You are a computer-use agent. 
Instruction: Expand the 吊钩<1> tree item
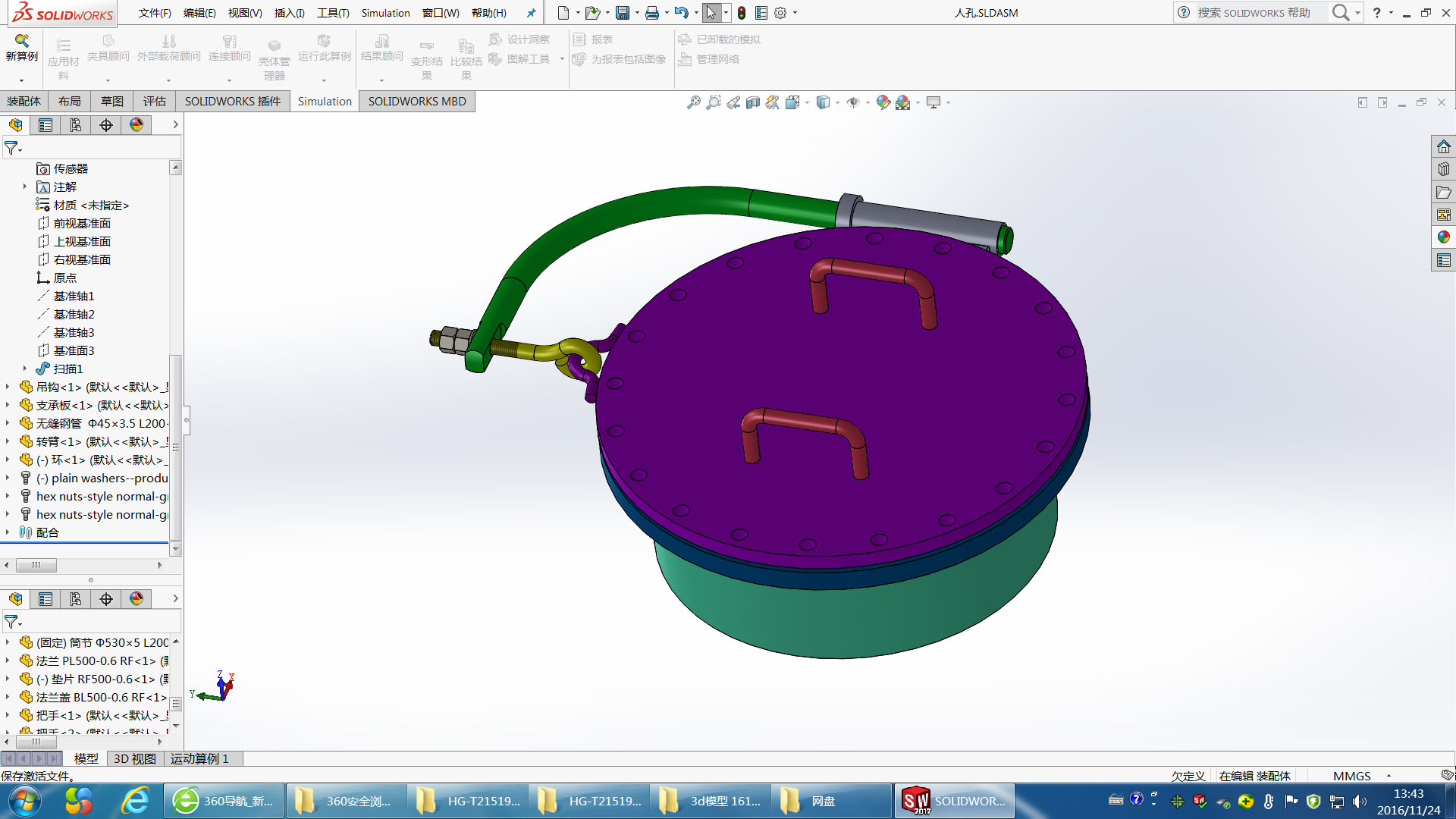(x=8, y=387)
